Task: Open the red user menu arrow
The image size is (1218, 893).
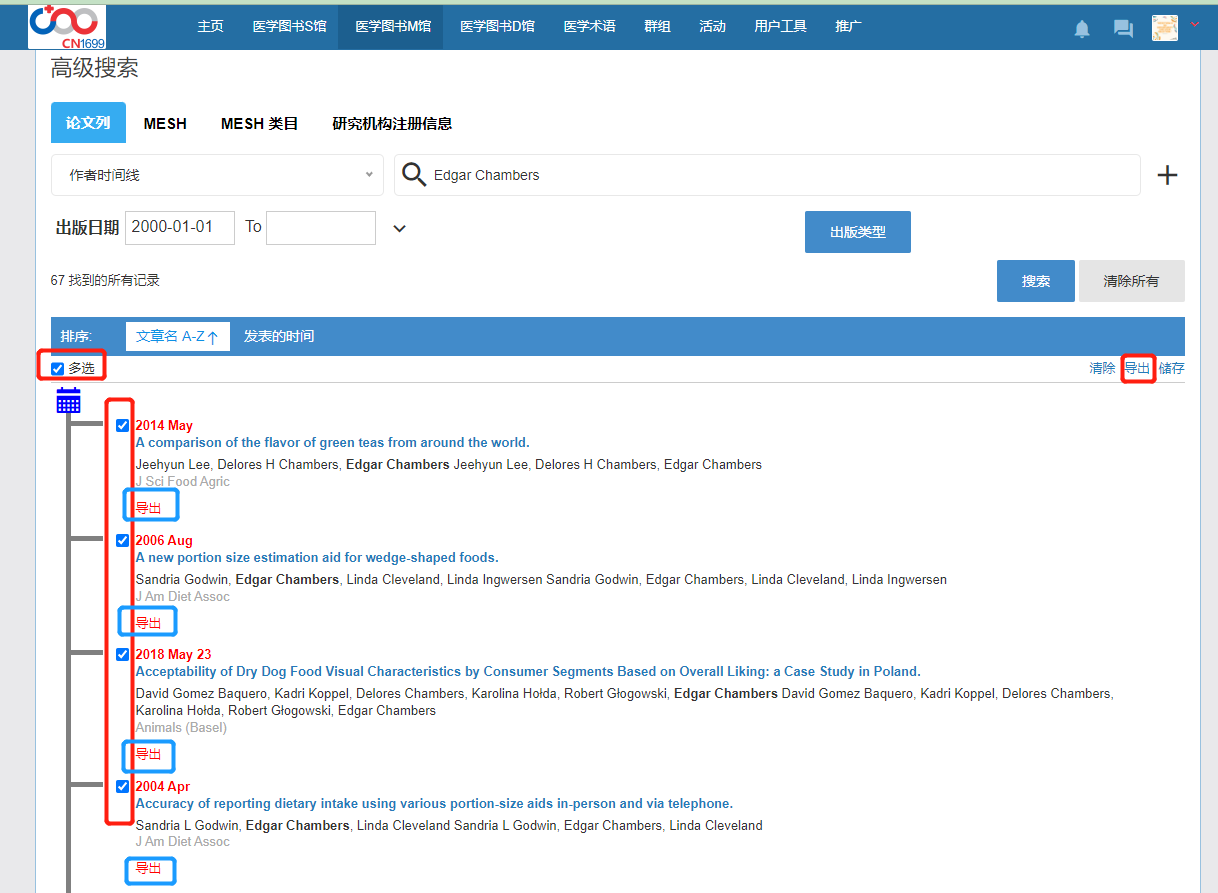Action: (1195, 24)
